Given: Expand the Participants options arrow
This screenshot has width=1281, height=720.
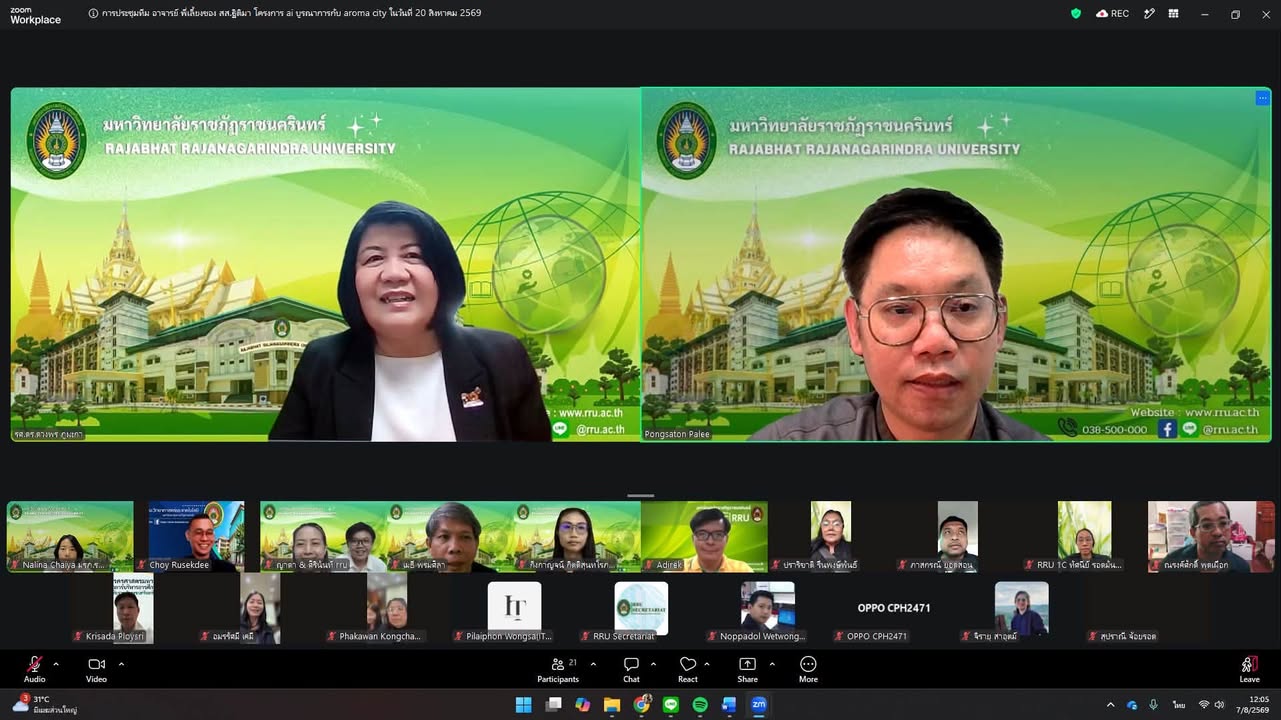Looking at the screenshot, I should (x=593, y=664).
